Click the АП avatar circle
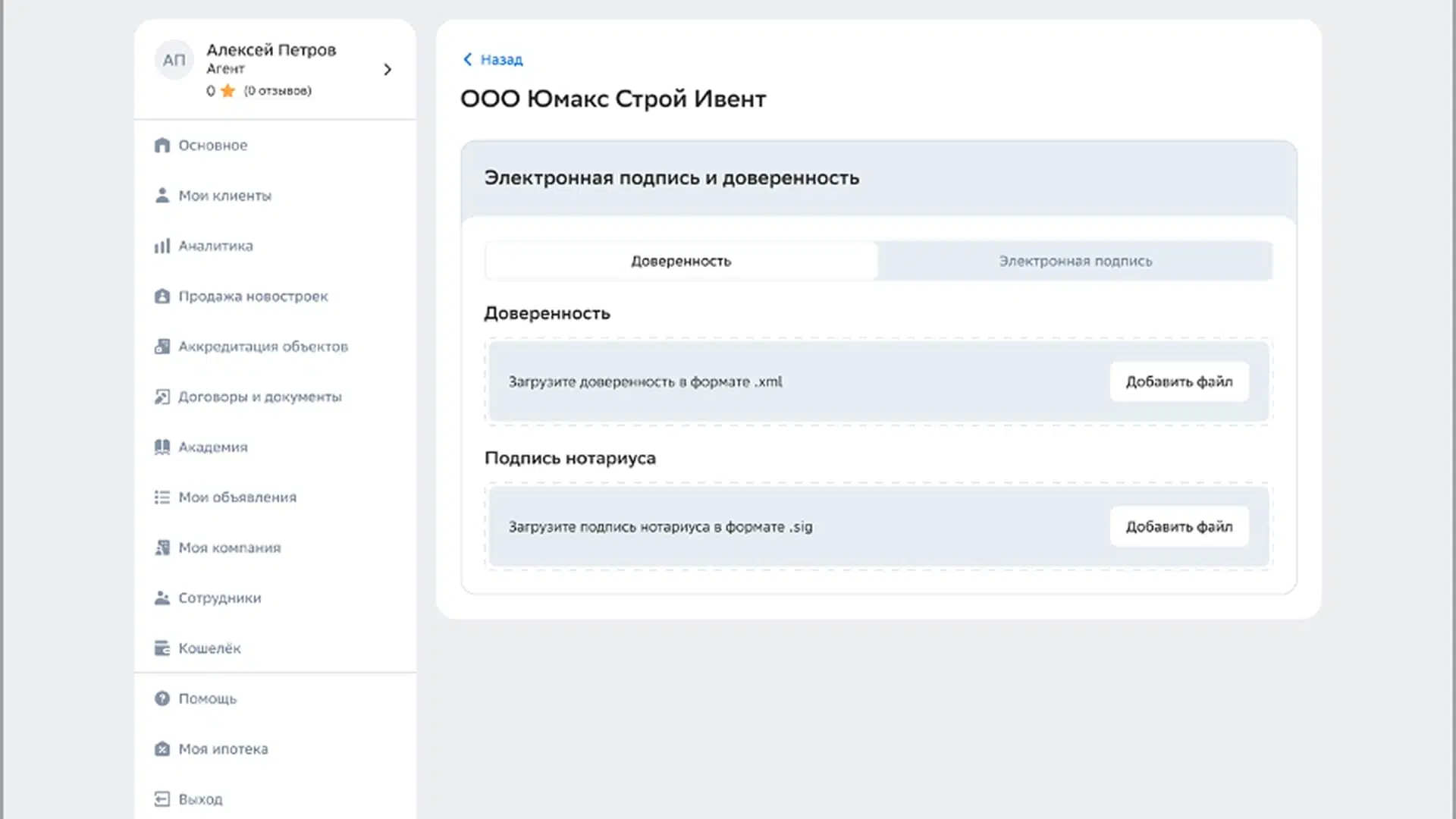This screenshot has height=819, width=1456. pyautogui.click(x=174, y=60)
